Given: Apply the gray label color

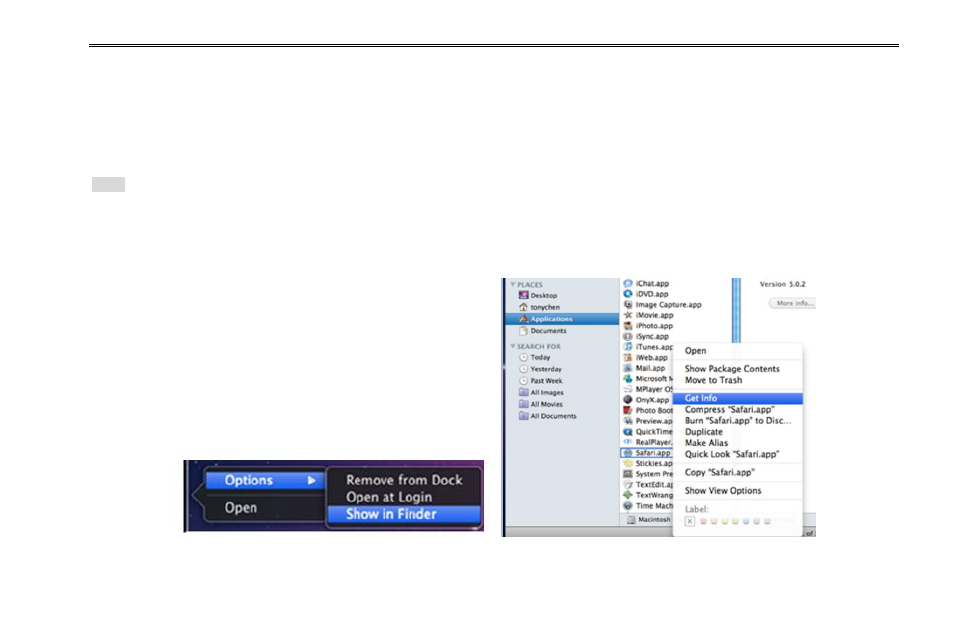Looking at the screenshot, I should pyautogui.click(x=767, y=521).
